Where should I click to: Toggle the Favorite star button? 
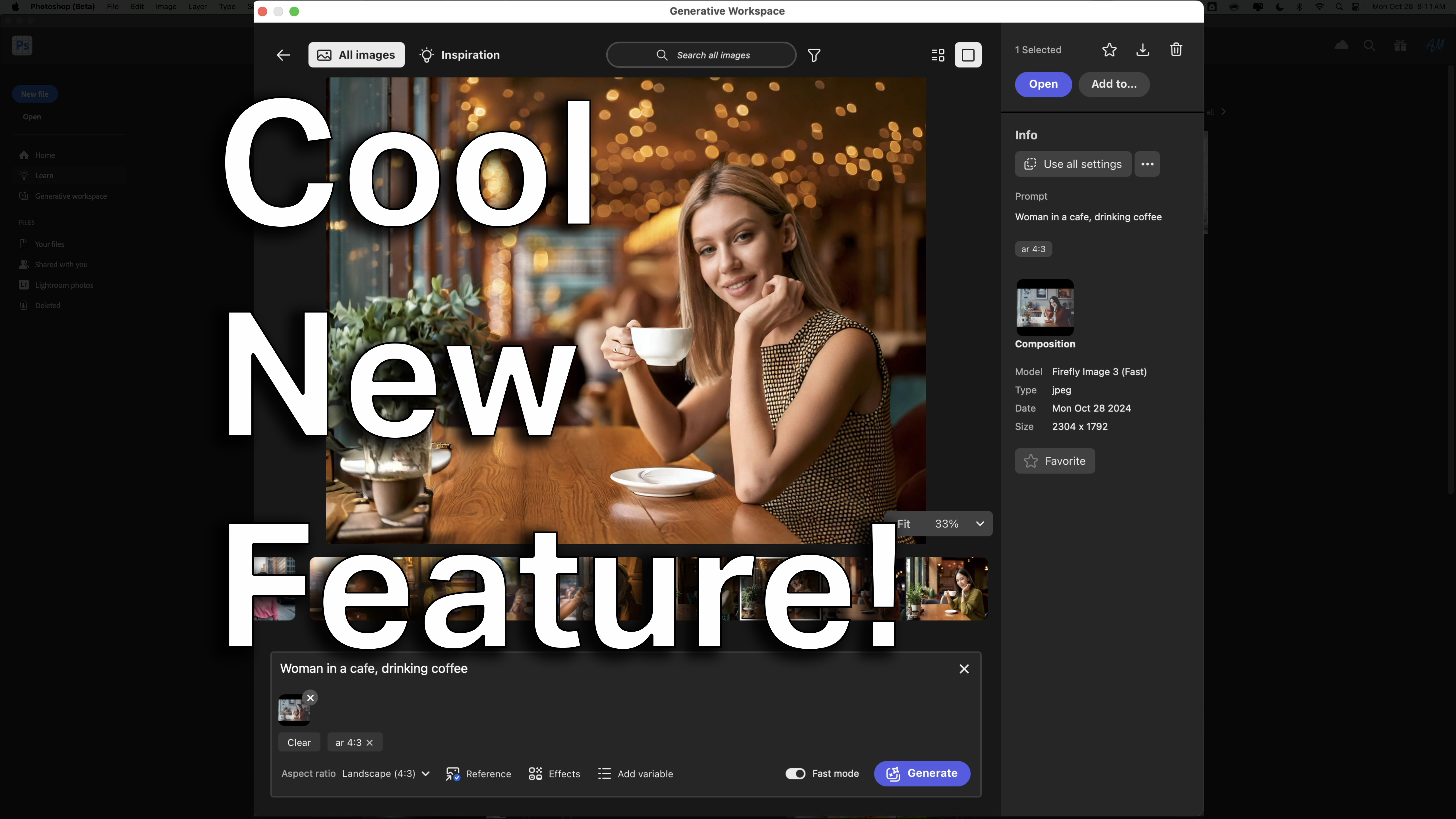click(x=1055, y=461)
